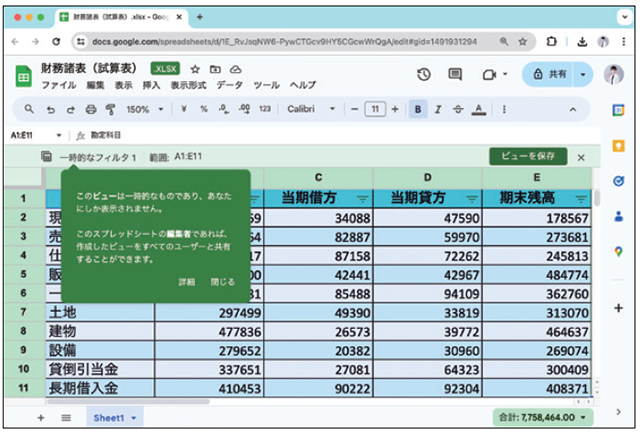Open the comments panel icon
Viewport: 640px width, 434px height.
455,75
